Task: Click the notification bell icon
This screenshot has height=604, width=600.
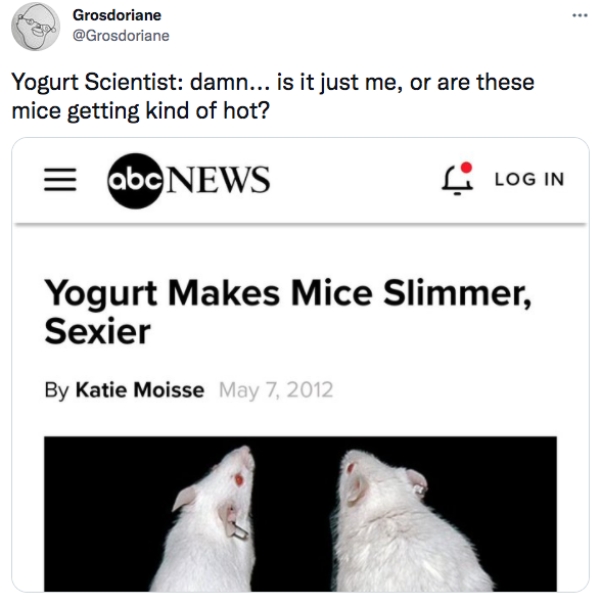Action: (x=457, y=180)
